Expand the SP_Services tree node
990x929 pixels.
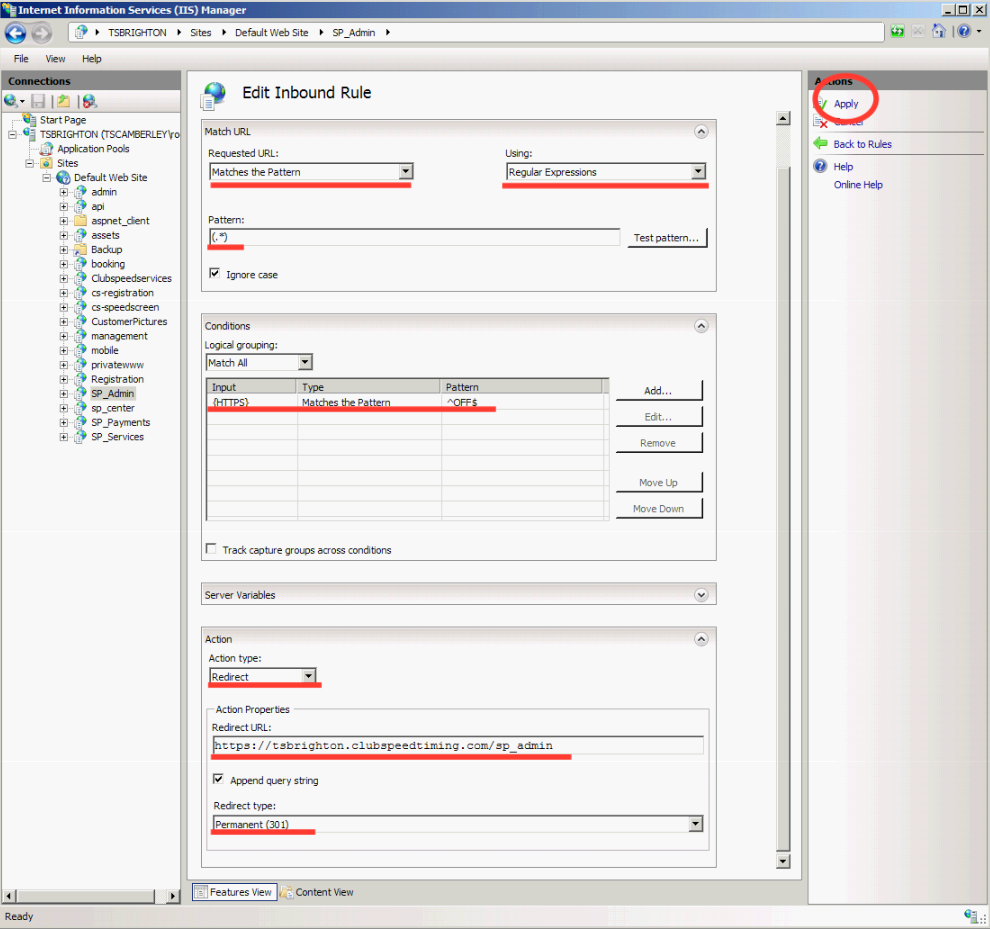coord(64,437)
